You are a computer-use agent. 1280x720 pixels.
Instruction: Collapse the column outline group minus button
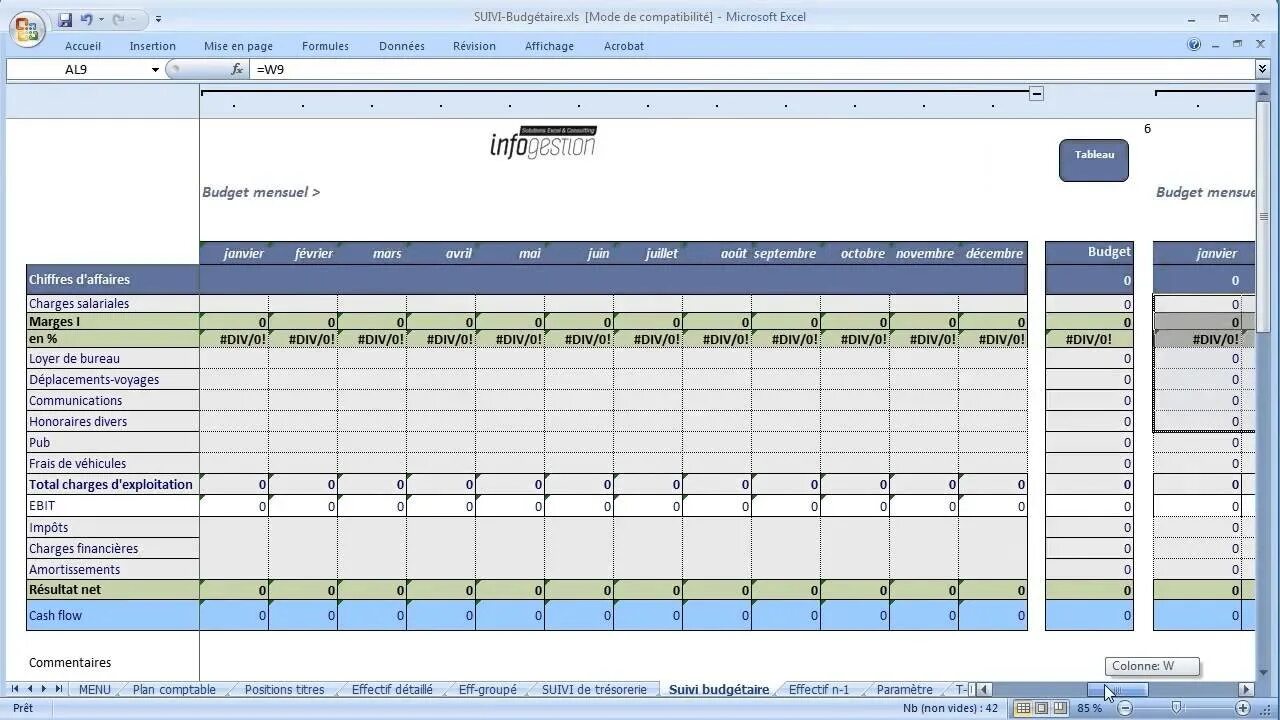pyautogui.click(x=1037, y=93)
